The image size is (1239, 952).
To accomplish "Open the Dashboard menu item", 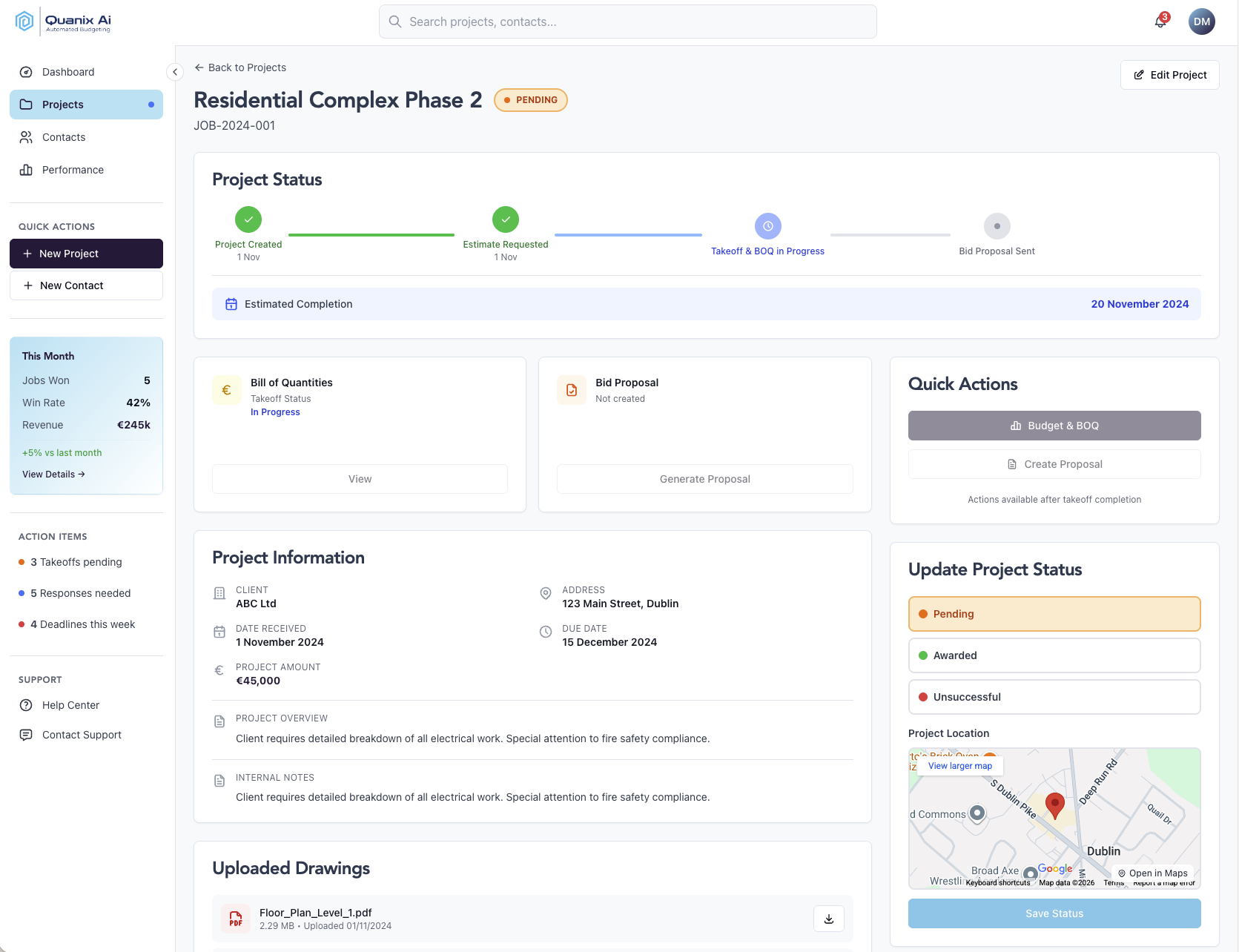I will [x=68, y=72].
